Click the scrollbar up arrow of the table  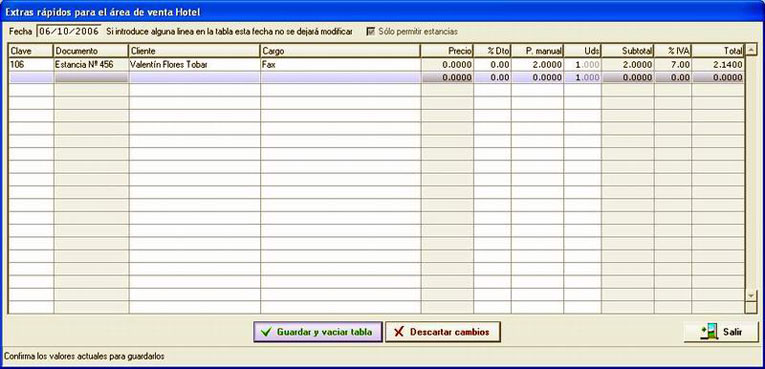click(x=751, y=49)
